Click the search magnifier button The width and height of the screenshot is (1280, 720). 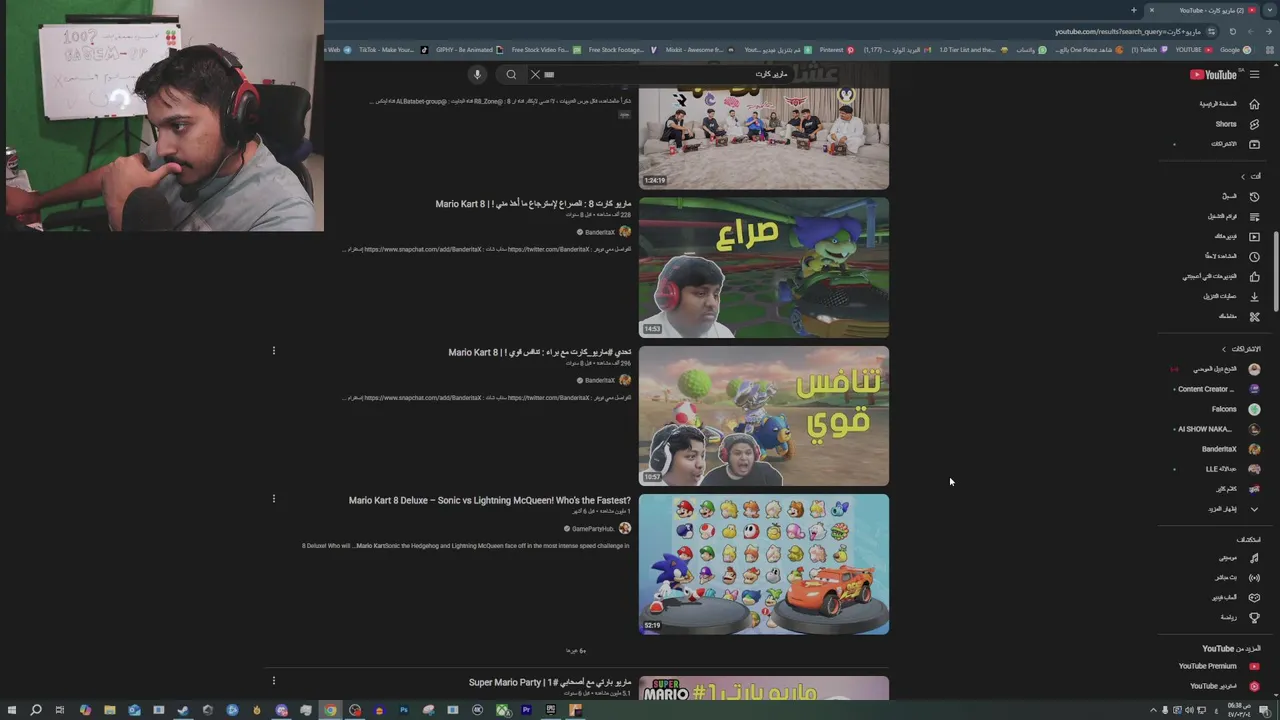[511, 75]
